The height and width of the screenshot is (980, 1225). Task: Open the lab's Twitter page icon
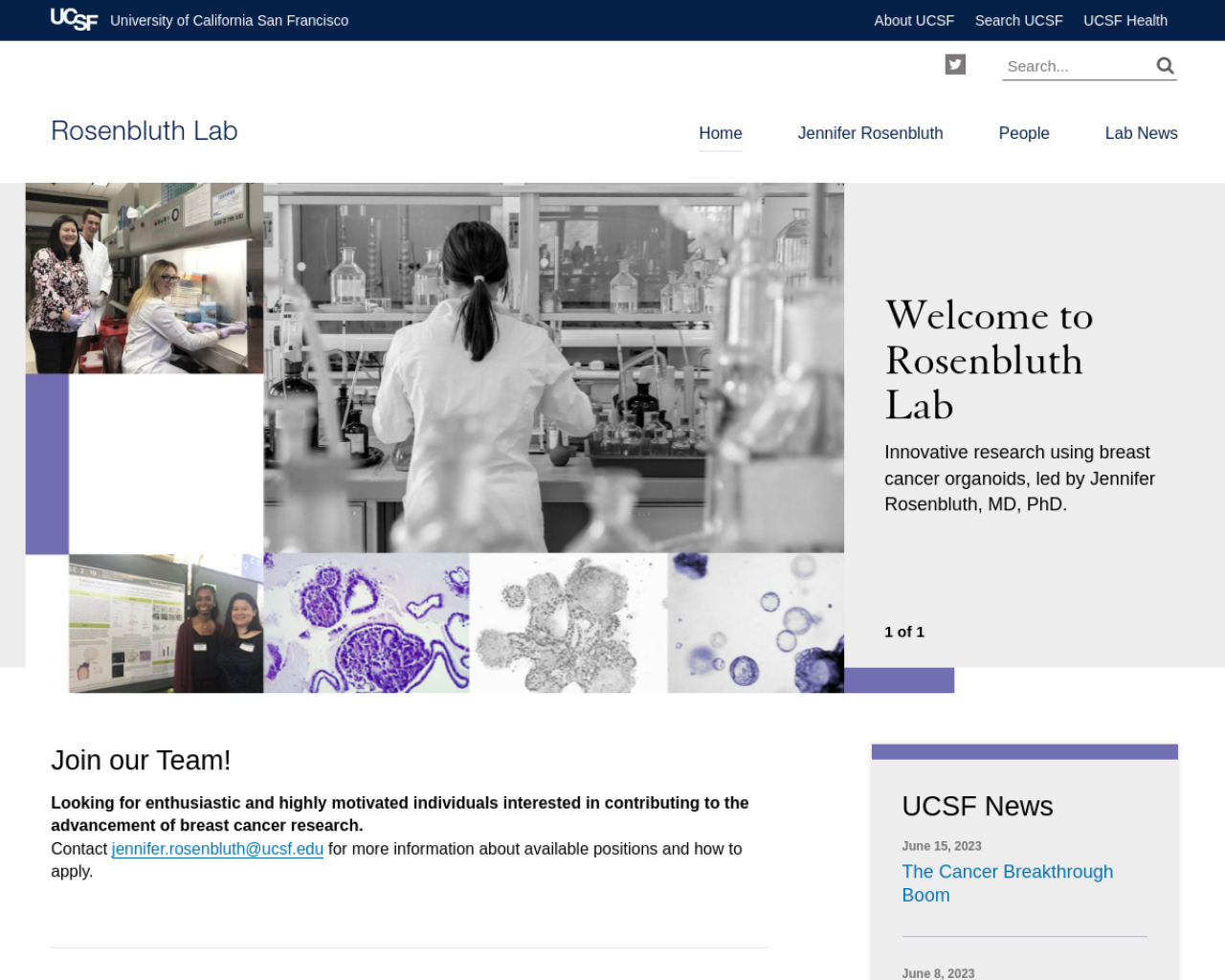955,64
